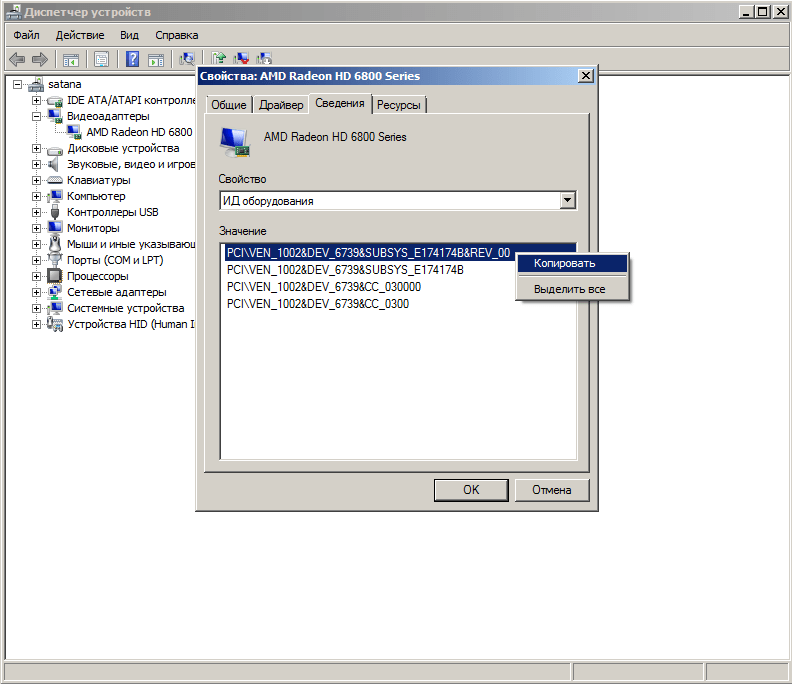Expand the Мониторы node
Viewport: 792px width, 684px height.
[x=36, y=228]
